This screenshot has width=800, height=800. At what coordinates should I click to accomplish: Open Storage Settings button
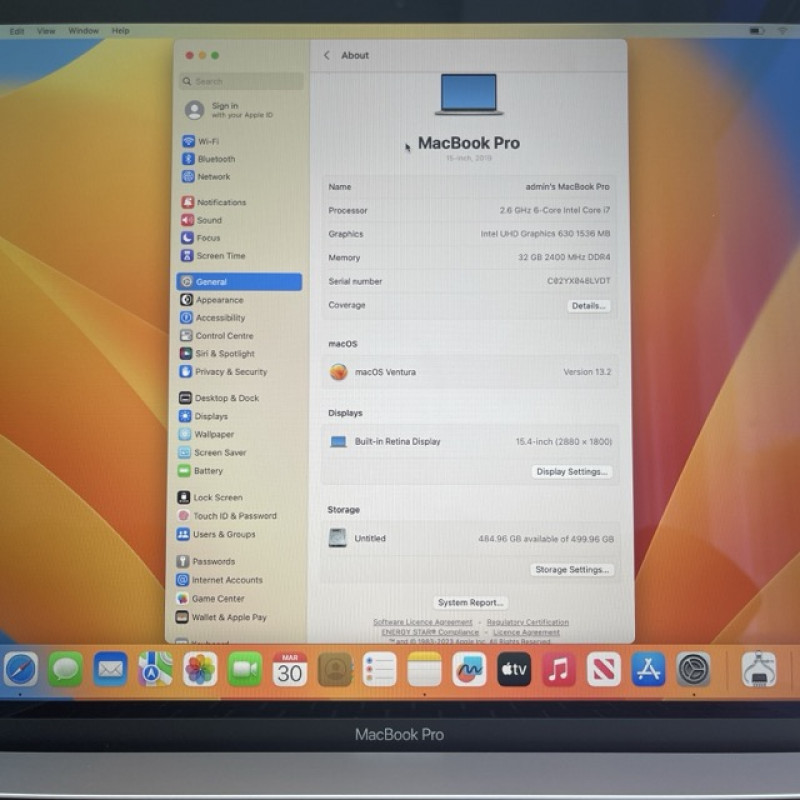572,569
